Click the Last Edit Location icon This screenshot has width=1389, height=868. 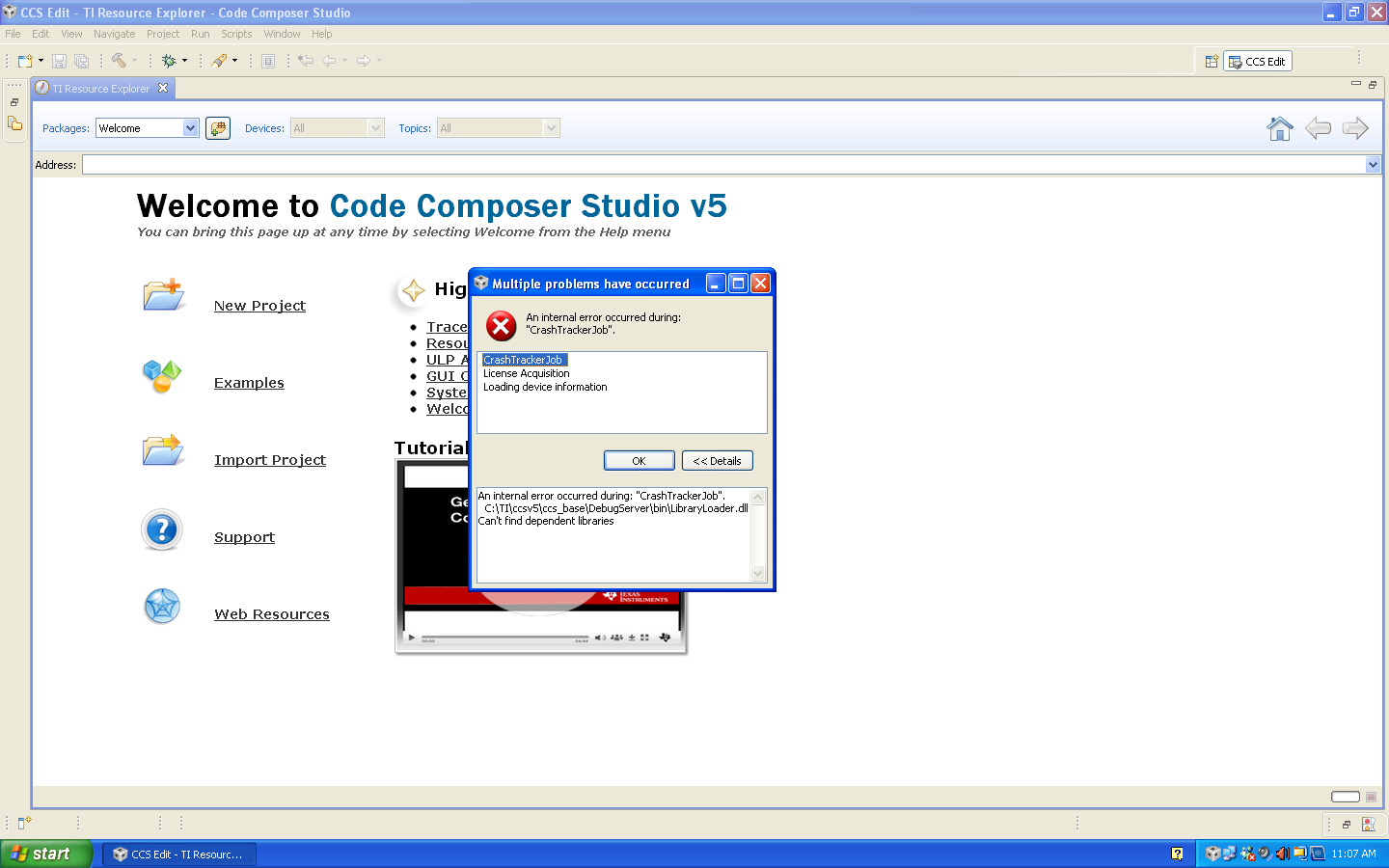(x=306, y=61)
